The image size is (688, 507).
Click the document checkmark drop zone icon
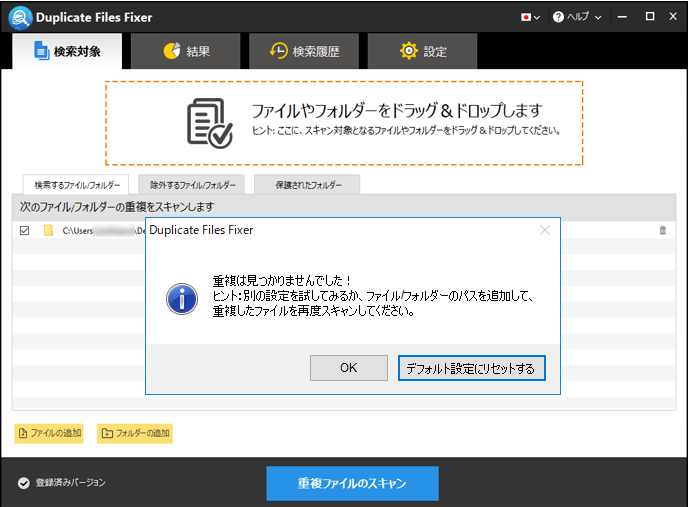pos(210,123)
